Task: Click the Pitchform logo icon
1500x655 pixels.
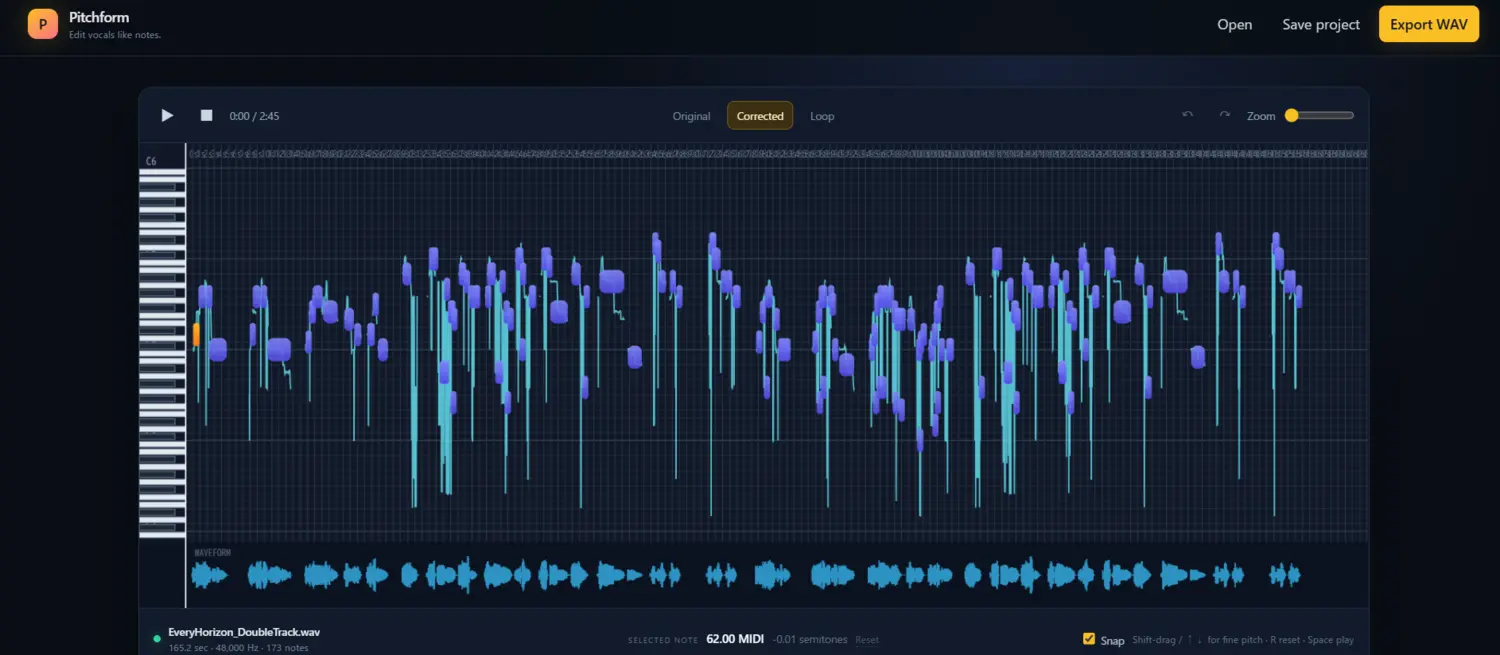Action: tap(43, 23)
